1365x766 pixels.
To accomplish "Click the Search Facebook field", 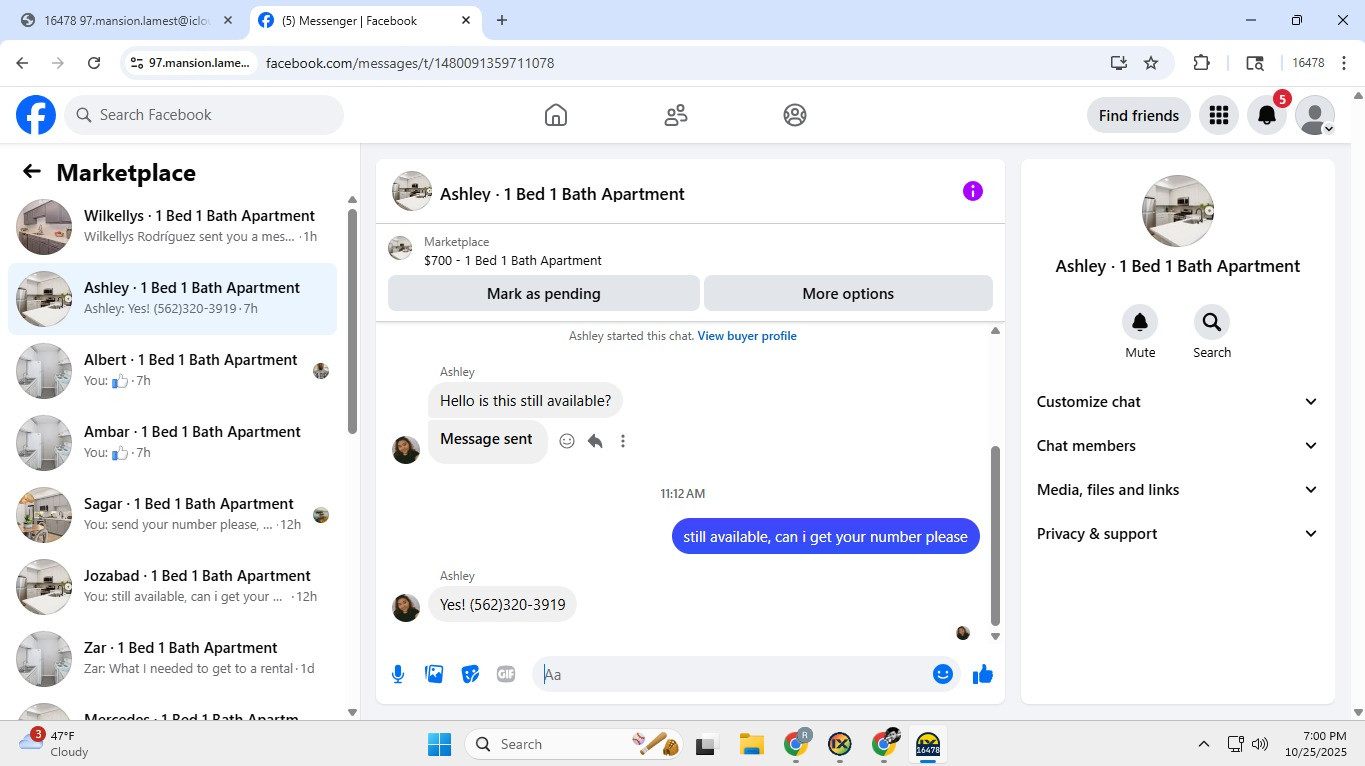I will pyautogui.click(x=204, y=115).
